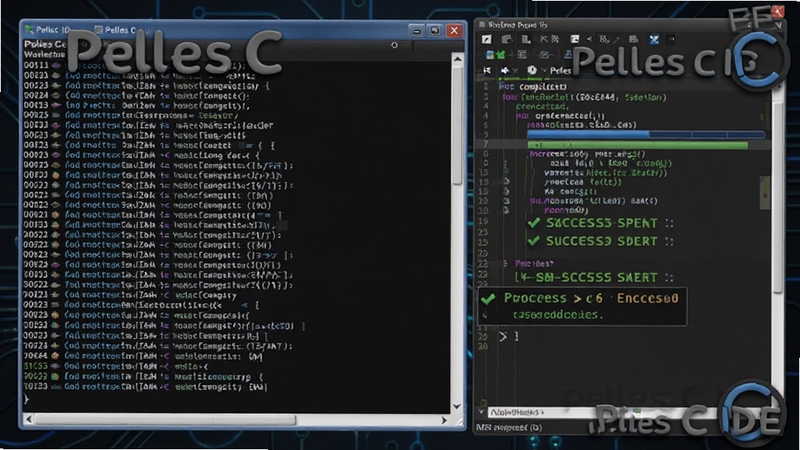Click the grid icon left of the blue X icon

point(634,39)
